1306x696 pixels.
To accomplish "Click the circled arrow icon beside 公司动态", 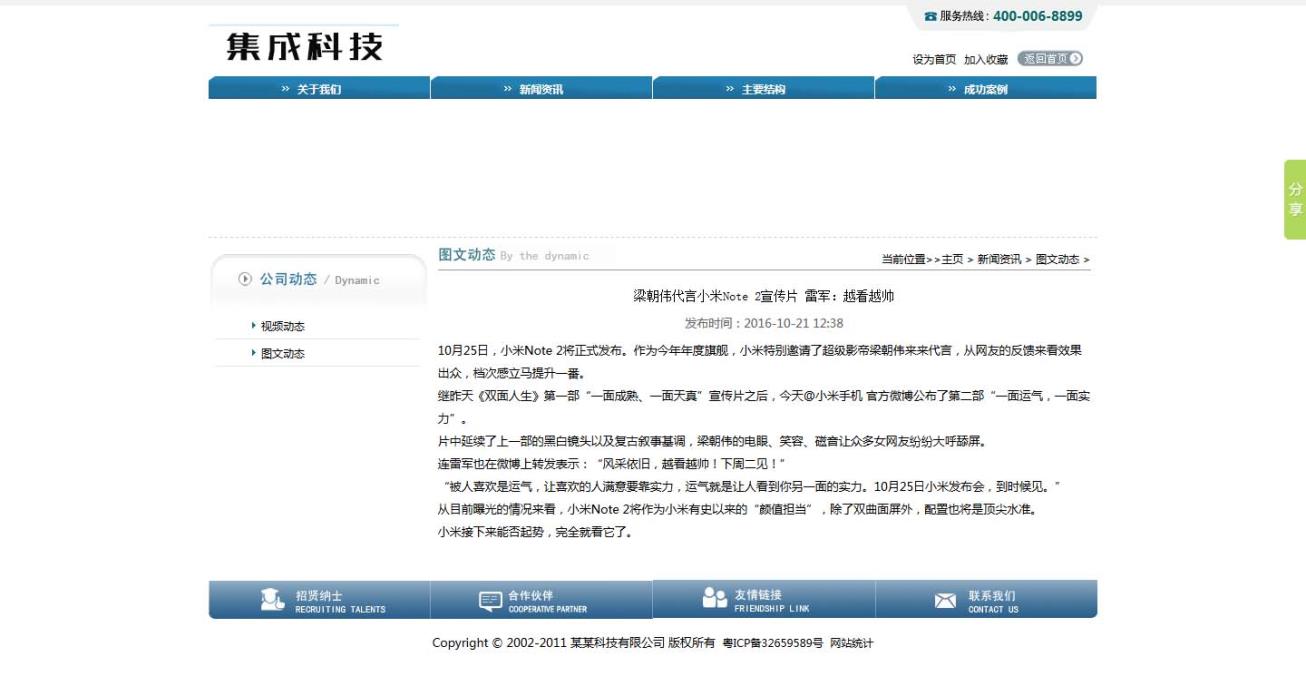I will coord(245,279).
